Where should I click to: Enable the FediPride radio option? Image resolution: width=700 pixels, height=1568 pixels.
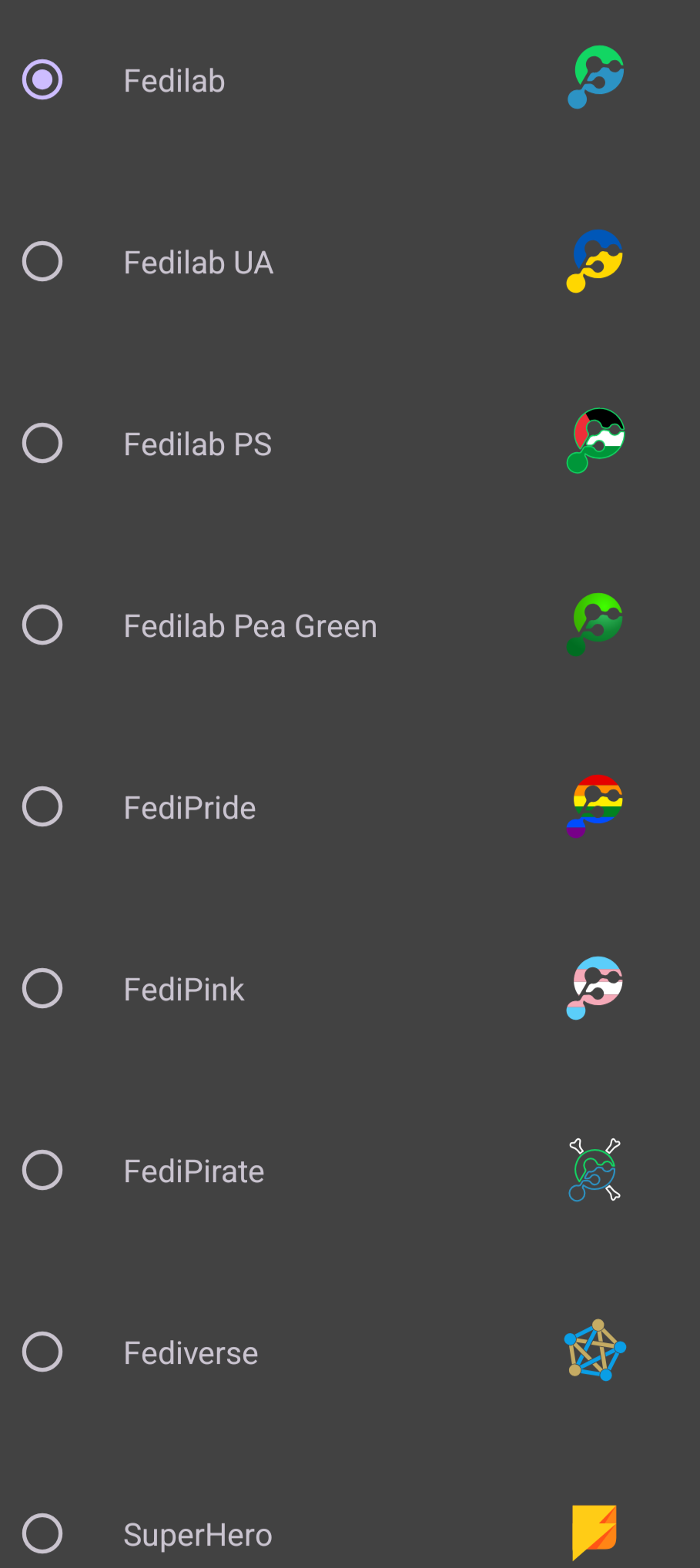click(42, 806)
